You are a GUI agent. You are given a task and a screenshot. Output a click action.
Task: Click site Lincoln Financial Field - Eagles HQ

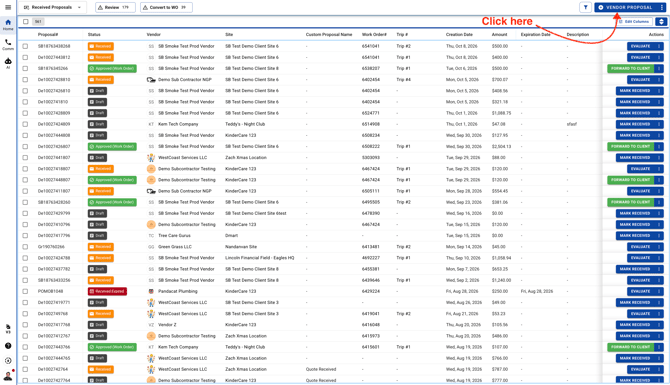coord(260,258)
